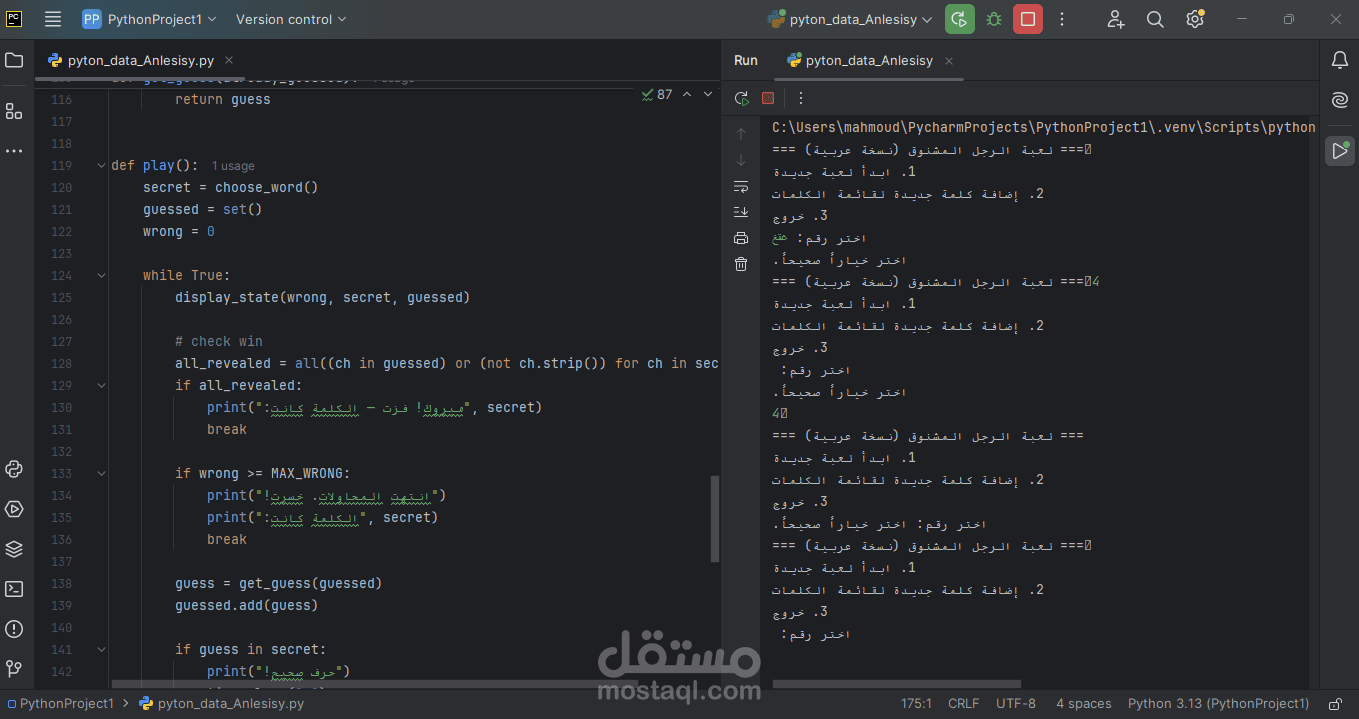Image resolution: width=1359 pixels, height=719 pixels.
Task: Click the editor vertical scrollbar thumb
Action: tap(715, 519)
